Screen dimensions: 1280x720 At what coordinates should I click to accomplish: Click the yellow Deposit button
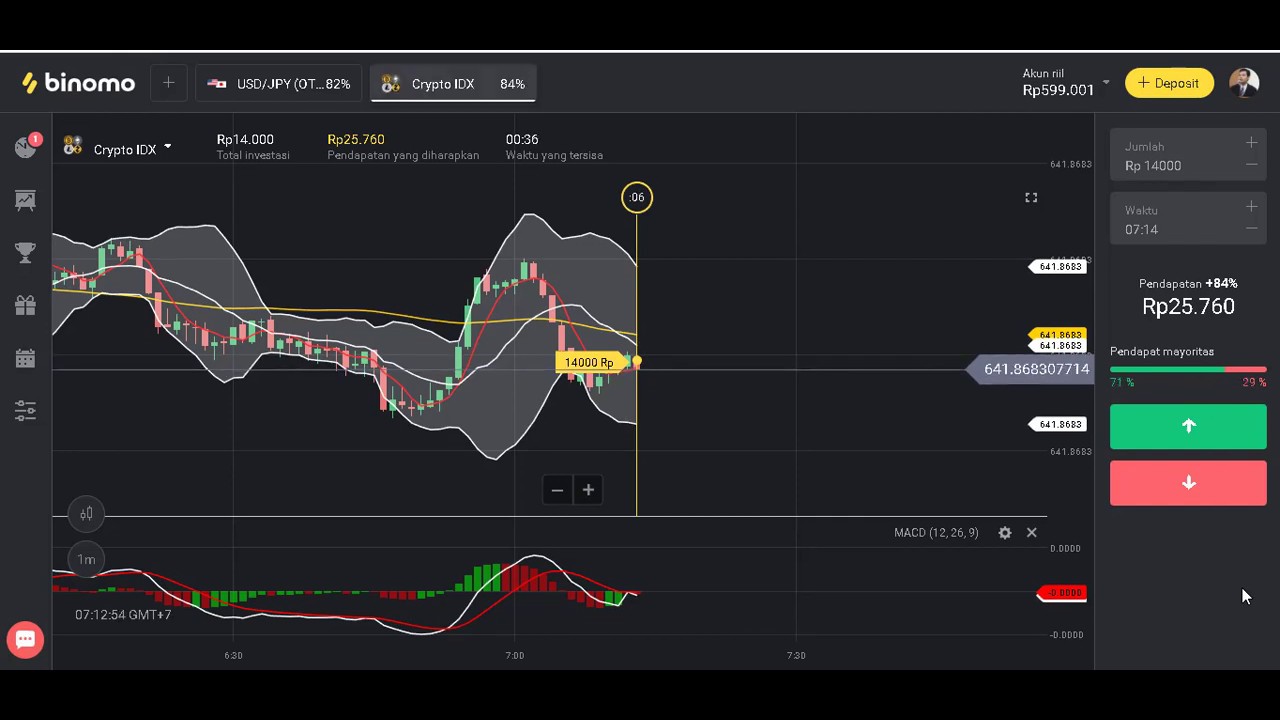point(1169,83)
